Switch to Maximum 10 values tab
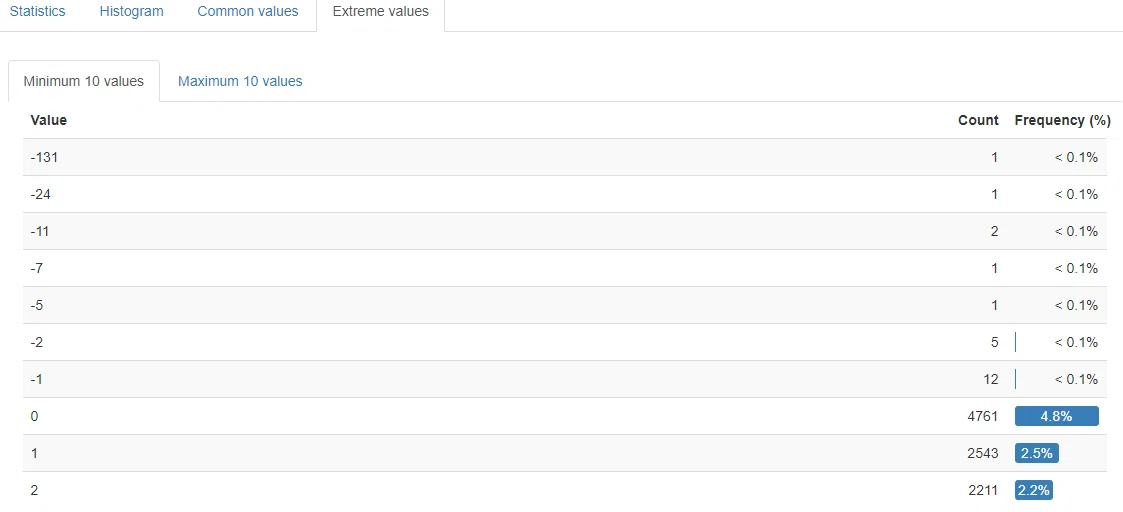This screenshot has height=512, width=1123. click(x=240, y=81)
